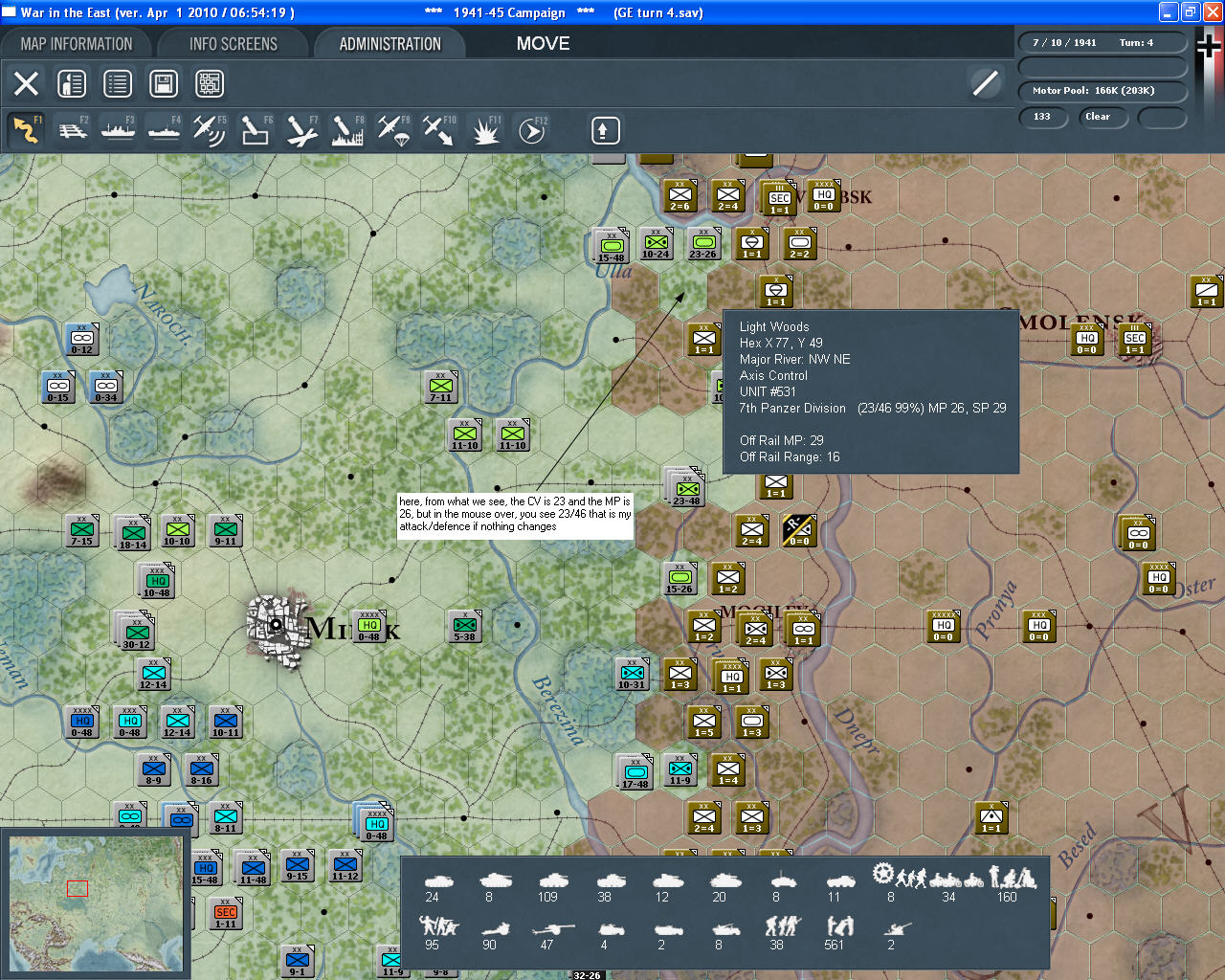Click the X quit icon in administration bar
The image size is (1225, 980).
point(27,84)
